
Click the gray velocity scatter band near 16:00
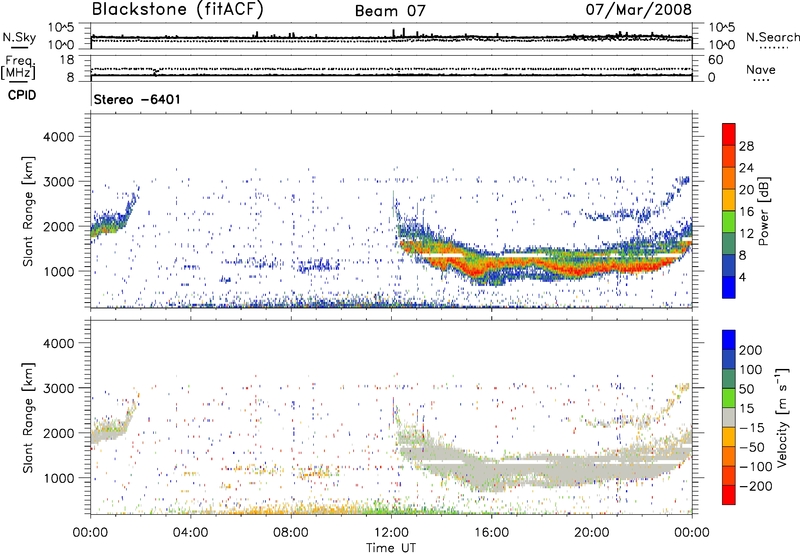click(x=491, y=470)
